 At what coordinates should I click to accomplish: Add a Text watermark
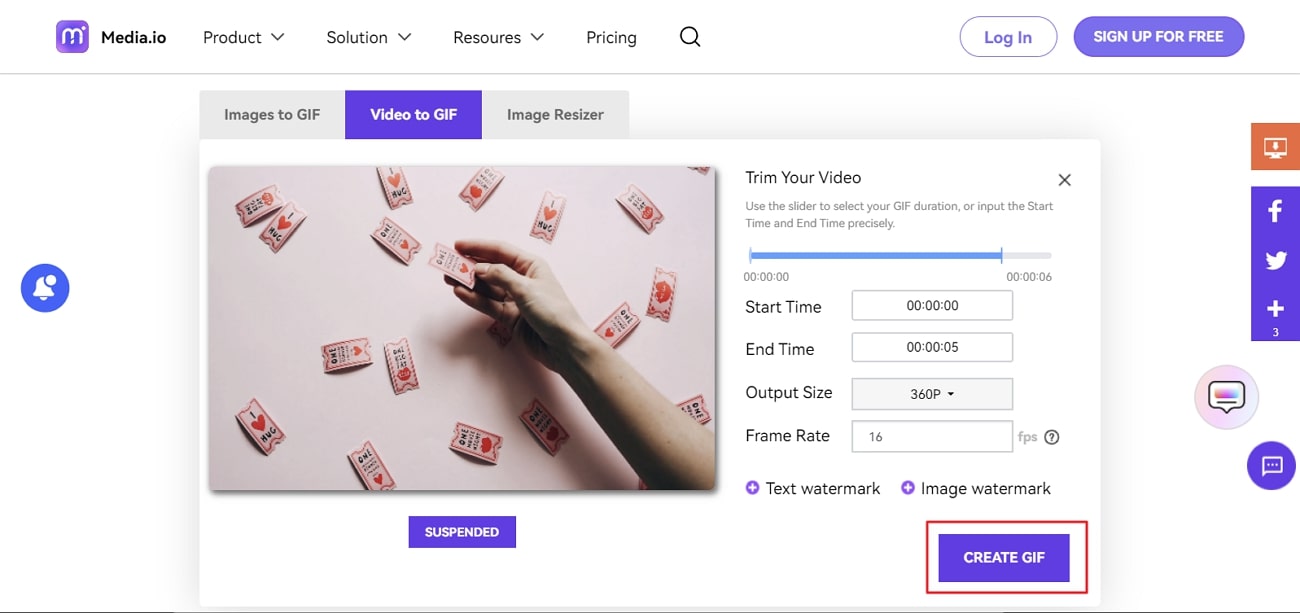pyautogui.click(x=813, y=488)
